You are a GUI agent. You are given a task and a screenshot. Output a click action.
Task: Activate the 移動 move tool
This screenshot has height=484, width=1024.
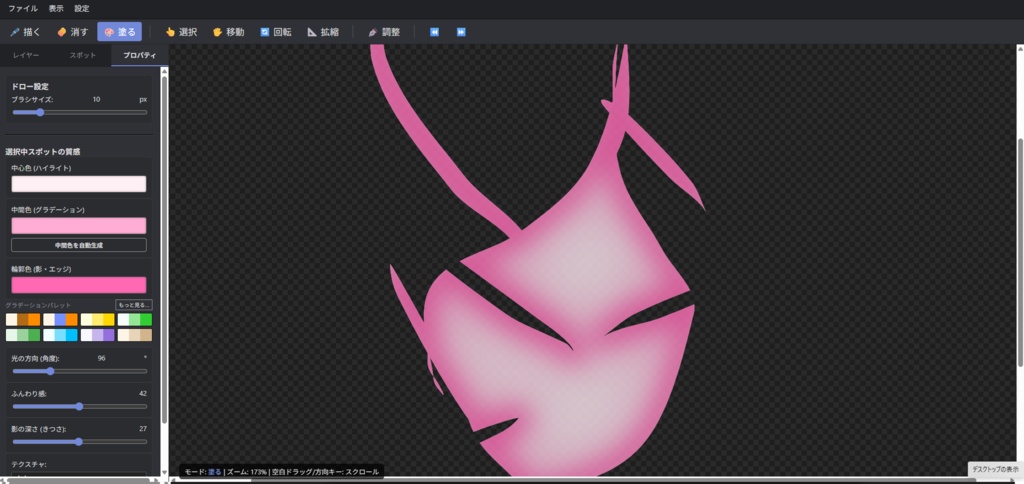[229, 32]
